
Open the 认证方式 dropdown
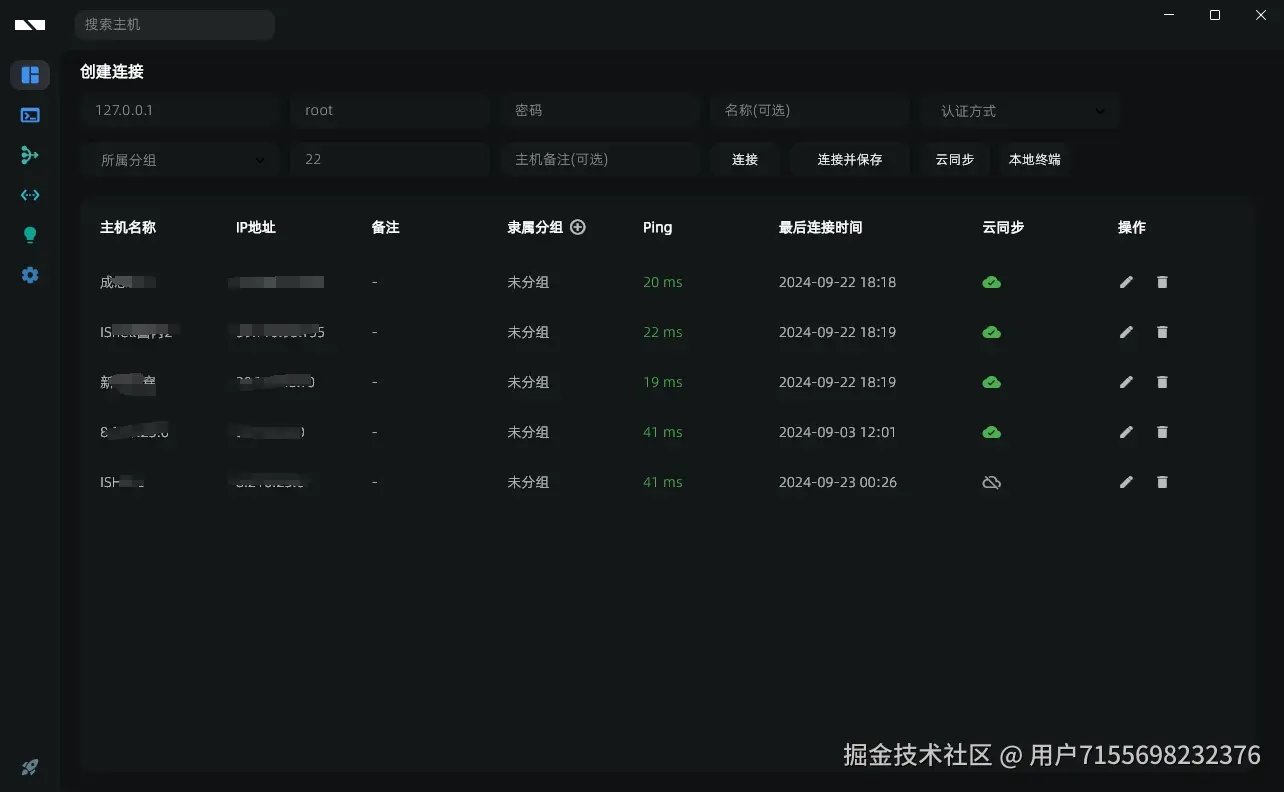(1020, 111)
